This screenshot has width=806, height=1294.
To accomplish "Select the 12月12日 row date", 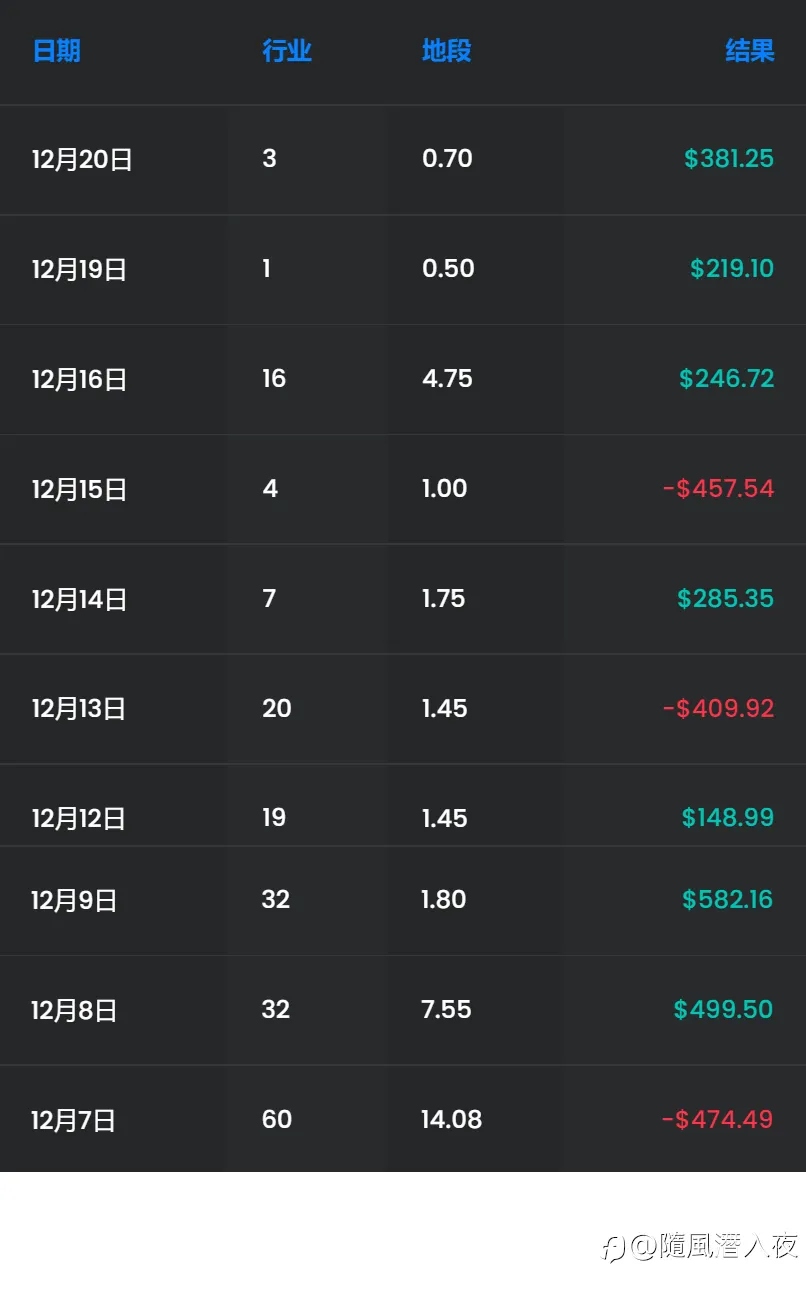I will click(79, 818).
